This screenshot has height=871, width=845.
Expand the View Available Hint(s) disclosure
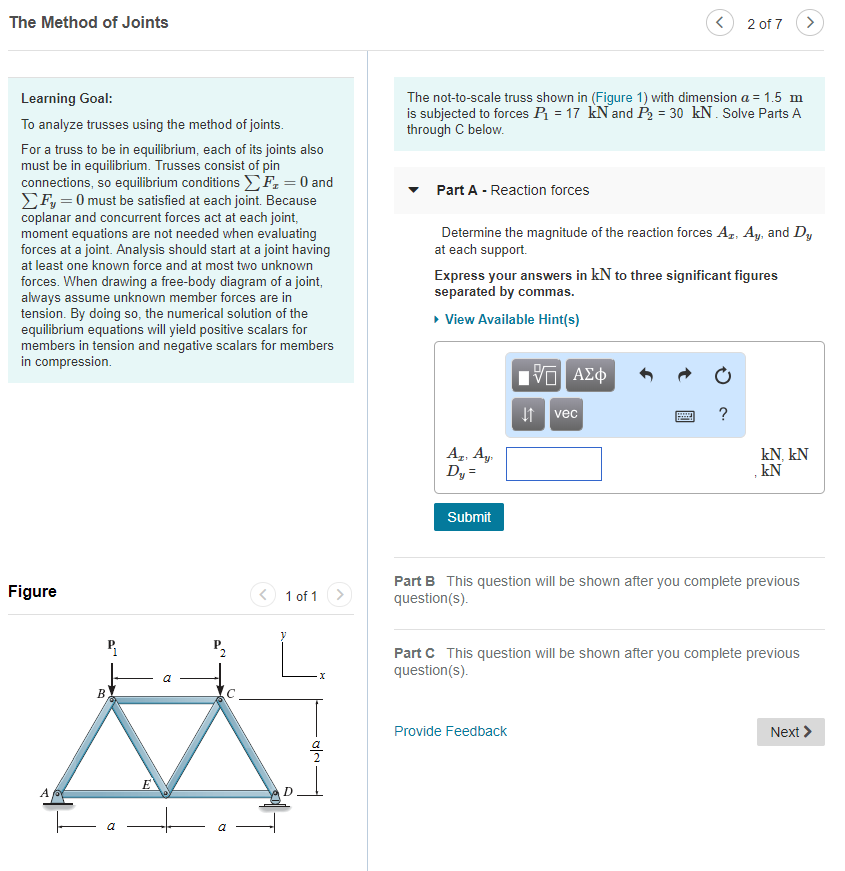click(x=512, y=319)
